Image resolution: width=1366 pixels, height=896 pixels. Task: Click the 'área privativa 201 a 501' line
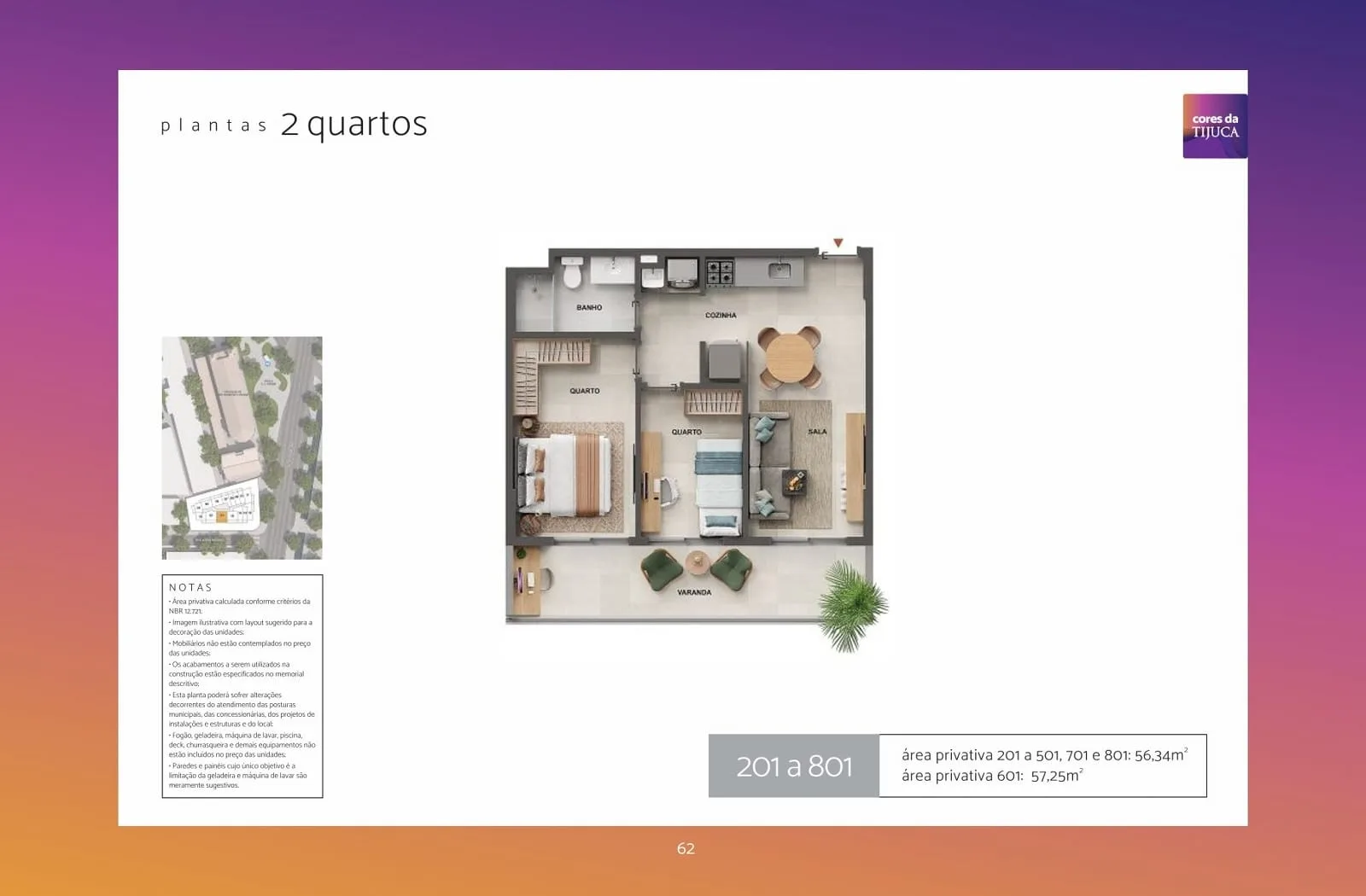(x=1044, y=755)
